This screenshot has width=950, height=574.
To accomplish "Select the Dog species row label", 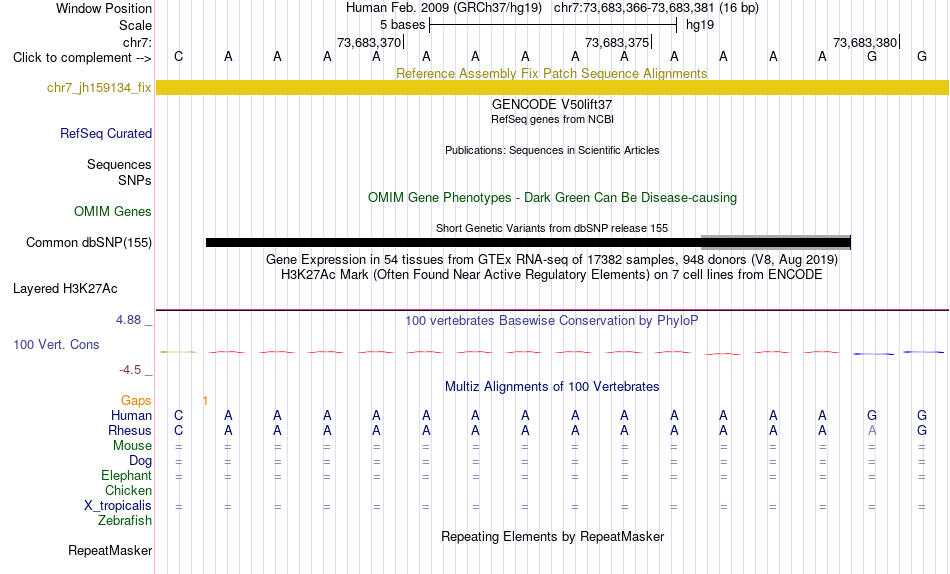I will pos(140,461).
